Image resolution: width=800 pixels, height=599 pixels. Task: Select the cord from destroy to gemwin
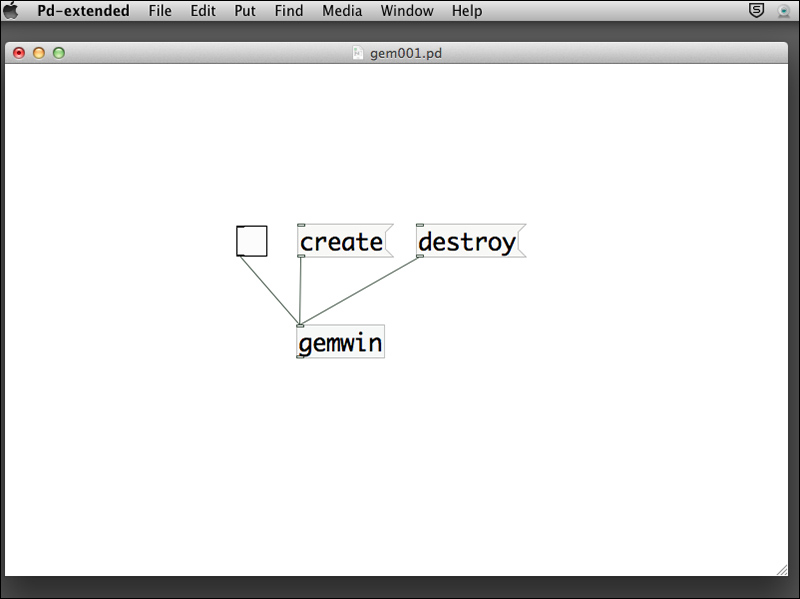point(360,291)
